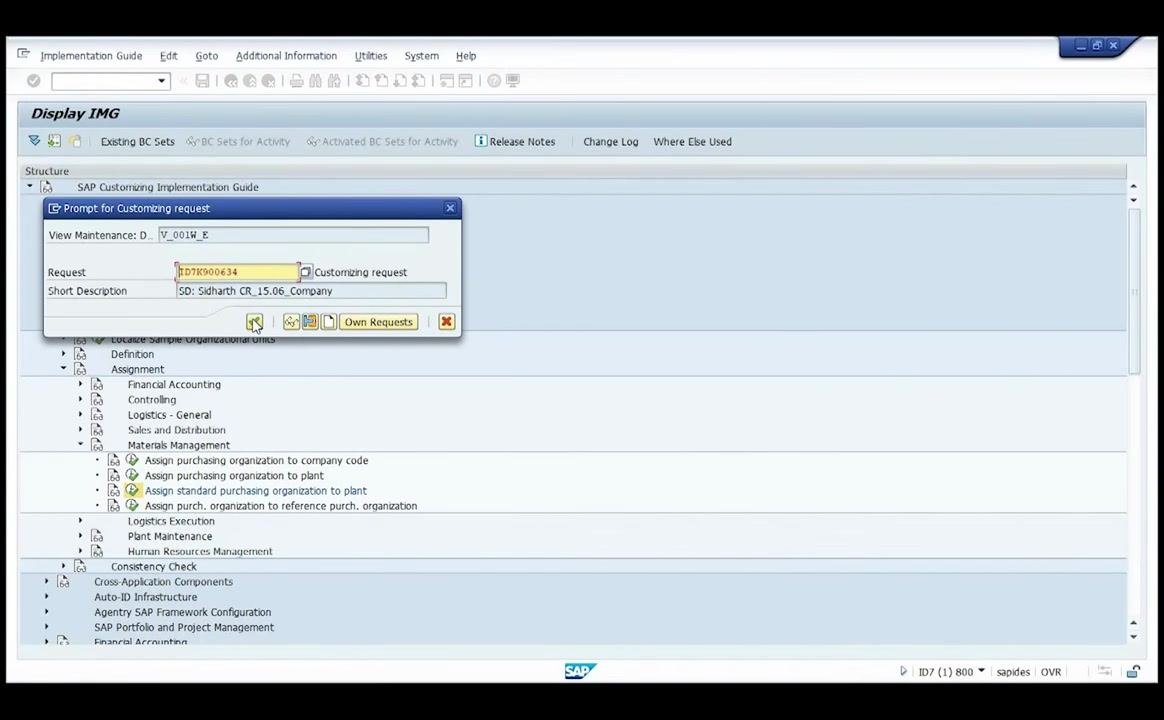This screenshot has width=1164, height=720.
Task: Click the Find binoculars icon in the toolbar
Action: 315,81
